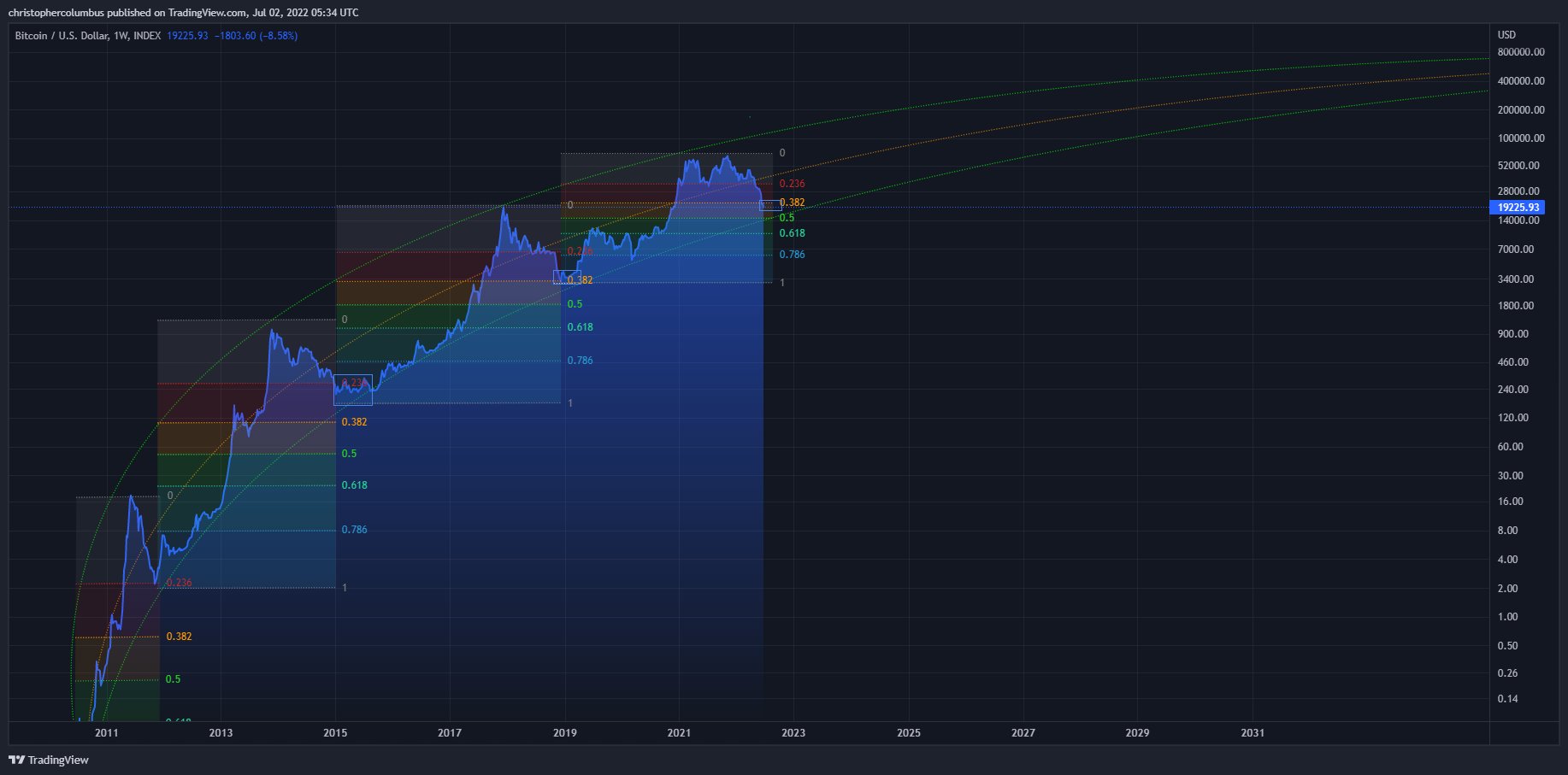
Task: Click the 0.50 price axis label
Action: click(x=1508, y=646)
